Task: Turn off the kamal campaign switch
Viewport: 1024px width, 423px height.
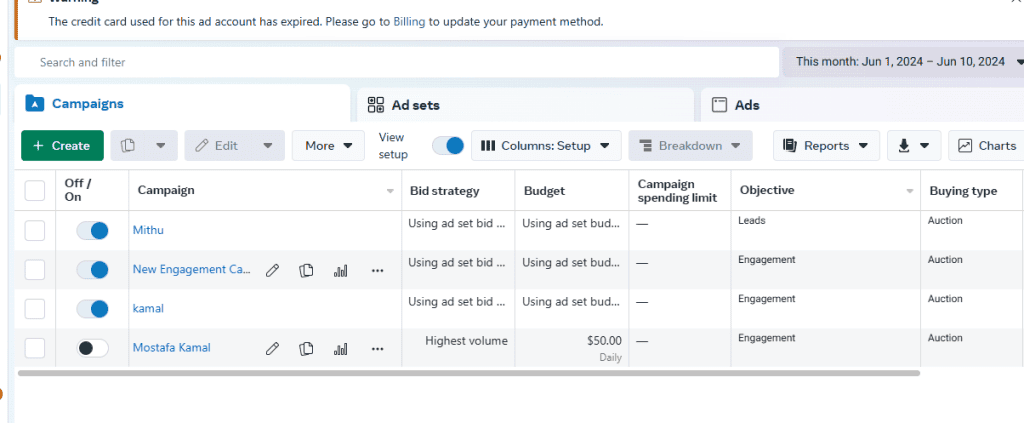Action: 92,309
